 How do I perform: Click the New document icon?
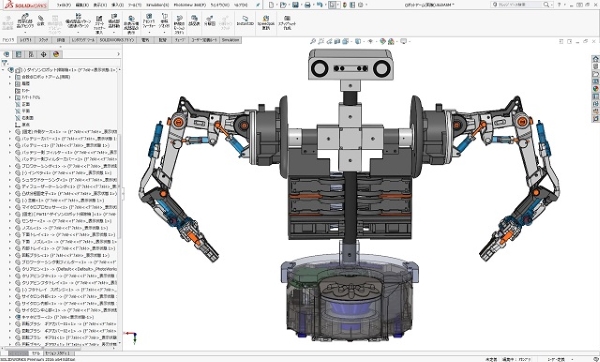click(271, 5)
